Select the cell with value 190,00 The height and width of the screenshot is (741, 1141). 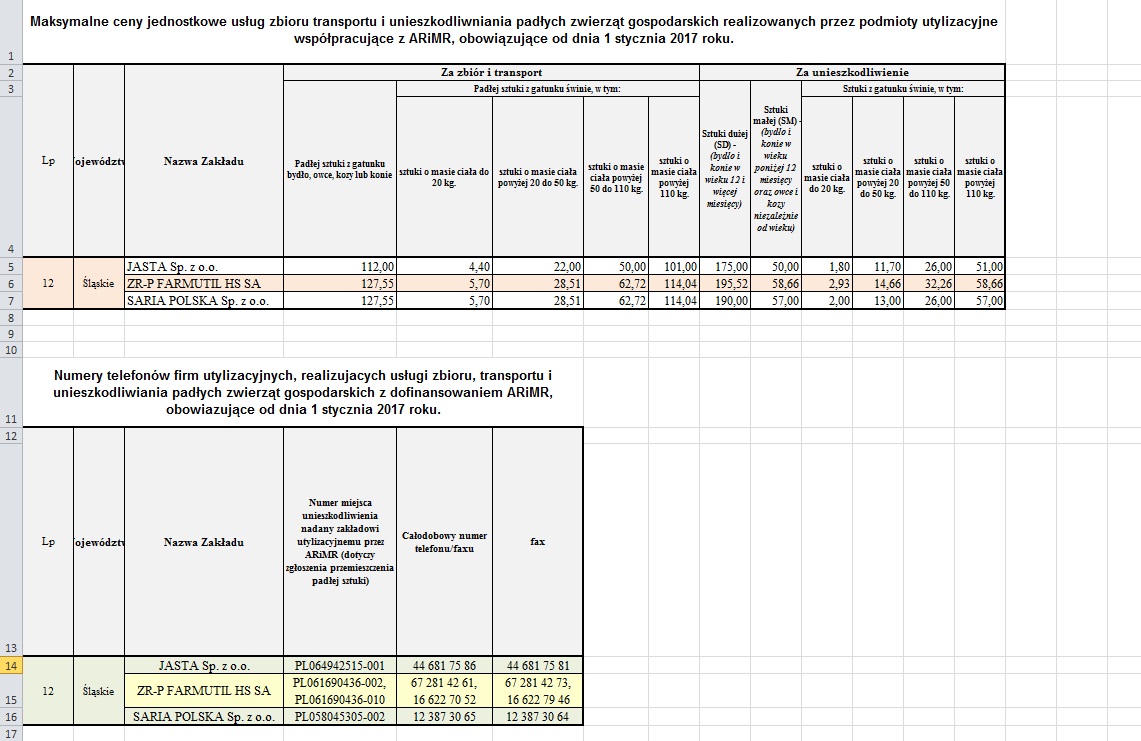click(x=725, y=300)
